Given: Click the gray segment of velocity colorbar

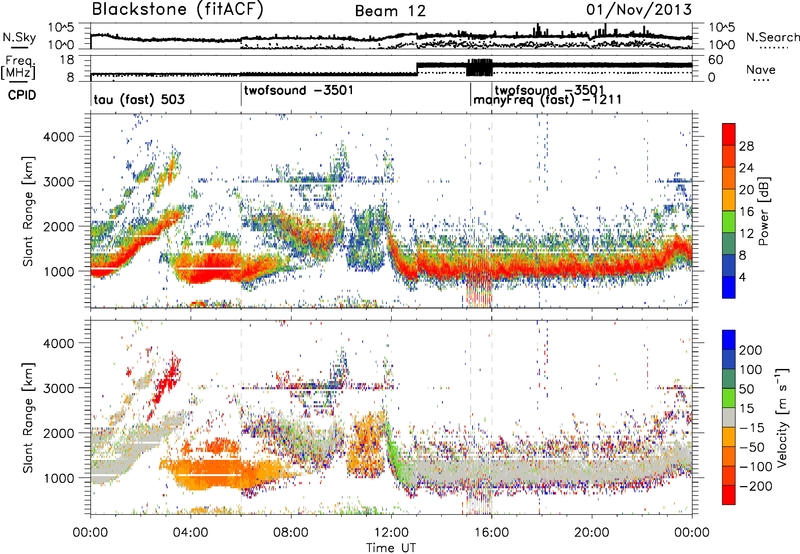Looking at the screenshot, I should (729, 417).
